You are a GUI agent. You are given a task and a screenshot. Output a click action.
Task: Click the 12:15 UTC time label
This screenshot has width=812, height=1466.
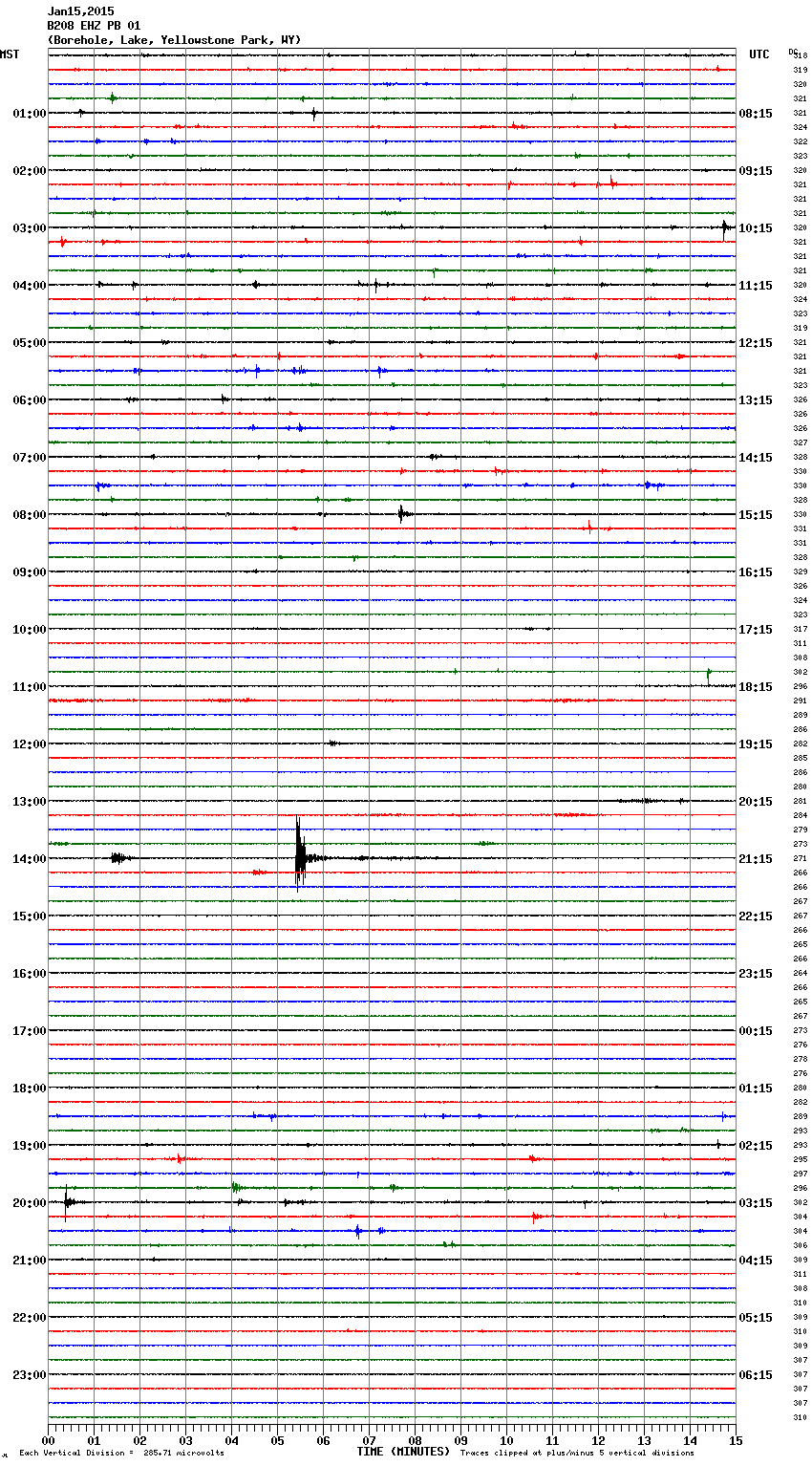click(756, 343)
